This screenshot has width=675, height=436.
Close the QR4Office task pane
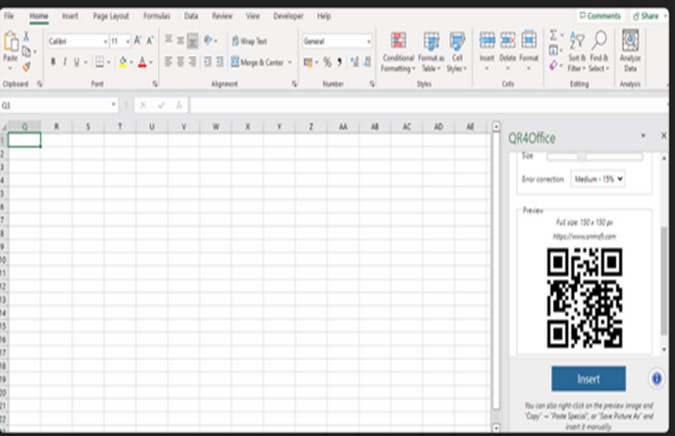663,136
